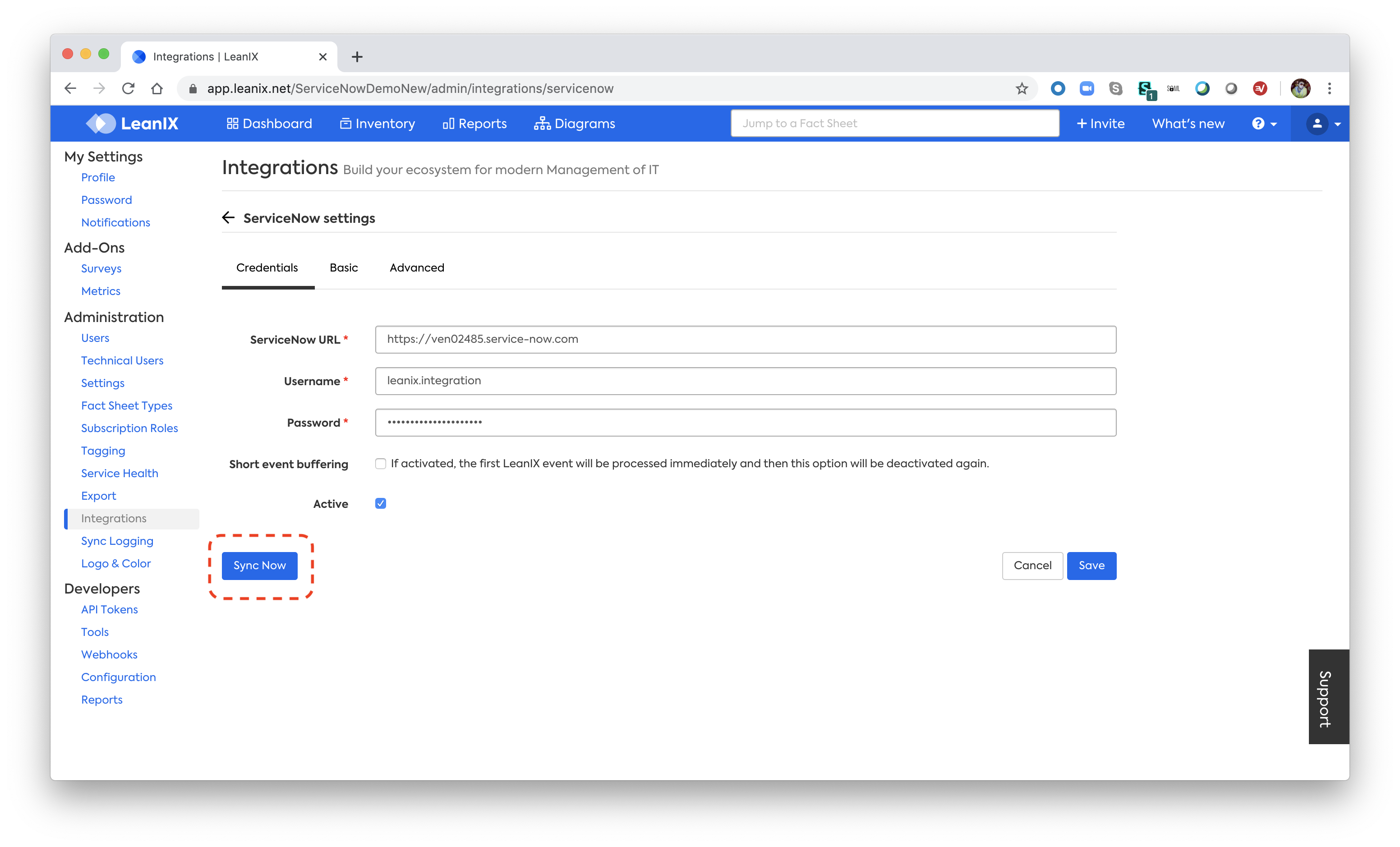Open Developers Tools link

[x=94, y=632]
